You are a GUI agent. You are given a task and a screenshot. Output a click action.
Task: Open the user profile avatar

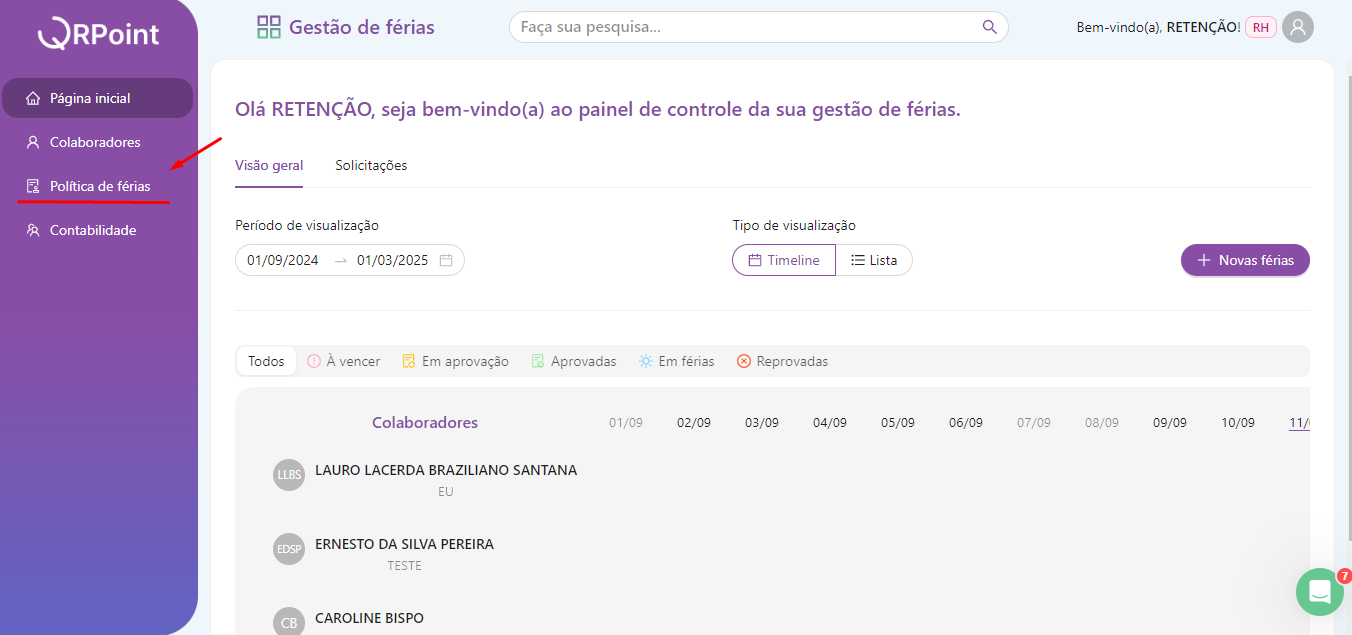point(1297,27)
